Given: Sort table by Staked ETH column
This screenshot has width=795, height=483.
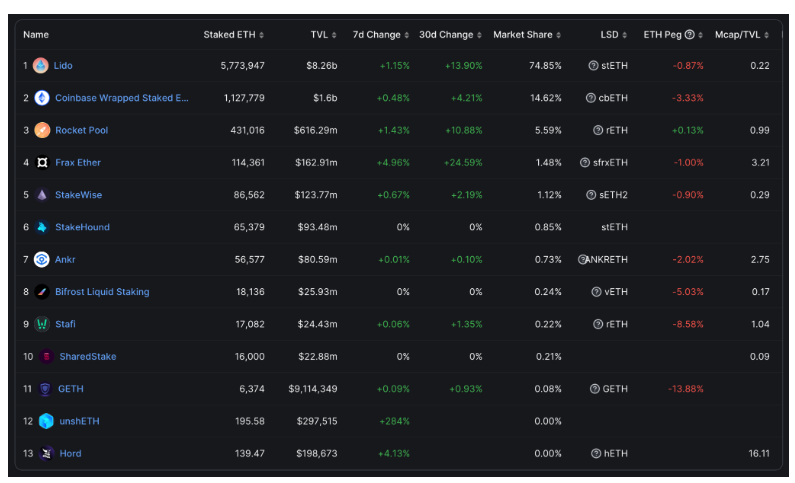Looking at the screenshot, I should [233, 34].
